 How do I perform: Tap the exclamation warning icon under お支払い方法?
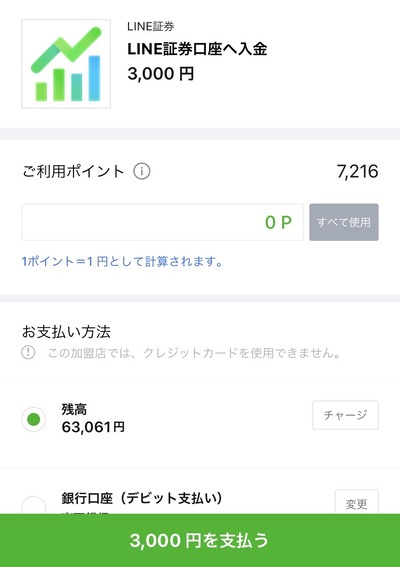pyautogui.click(x=28, y=352)
